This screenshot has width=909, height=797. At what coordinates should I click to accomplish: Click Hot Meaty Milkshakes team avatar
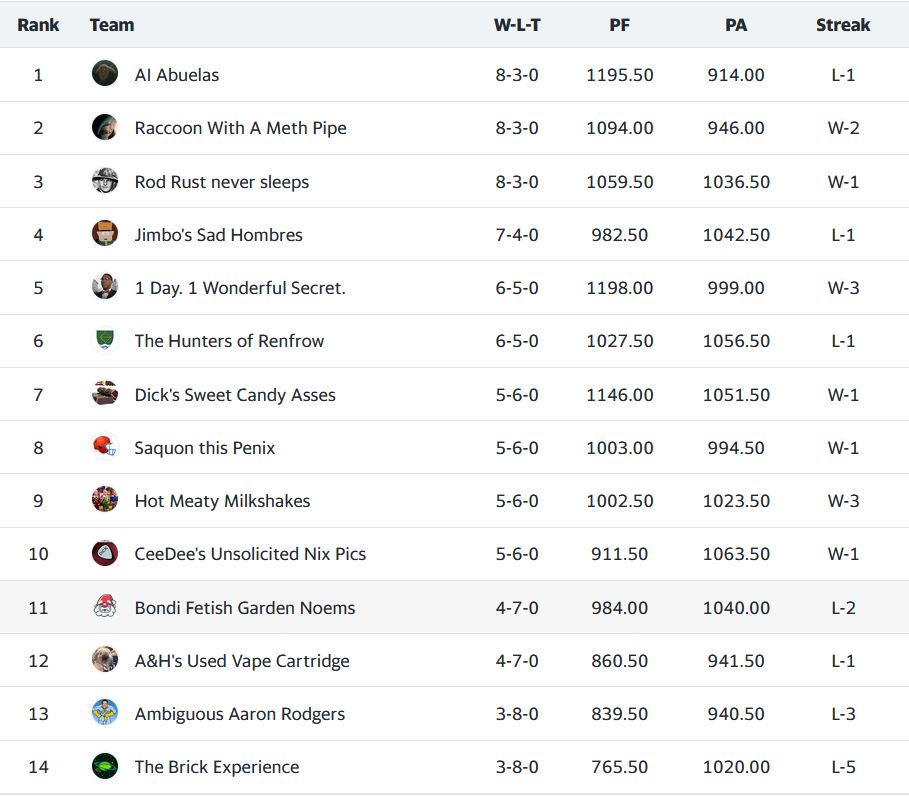[105, 500]
